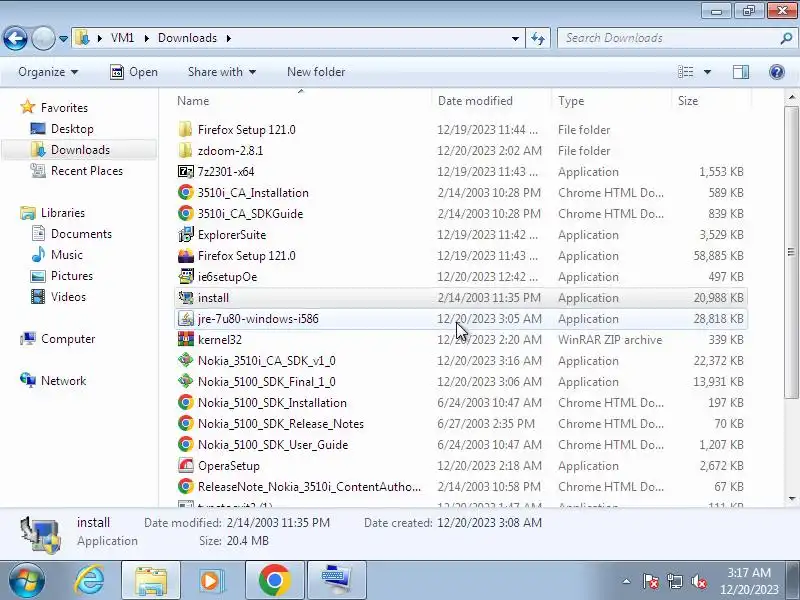
Task: Click the New folder button
Action: pos(316,72)
